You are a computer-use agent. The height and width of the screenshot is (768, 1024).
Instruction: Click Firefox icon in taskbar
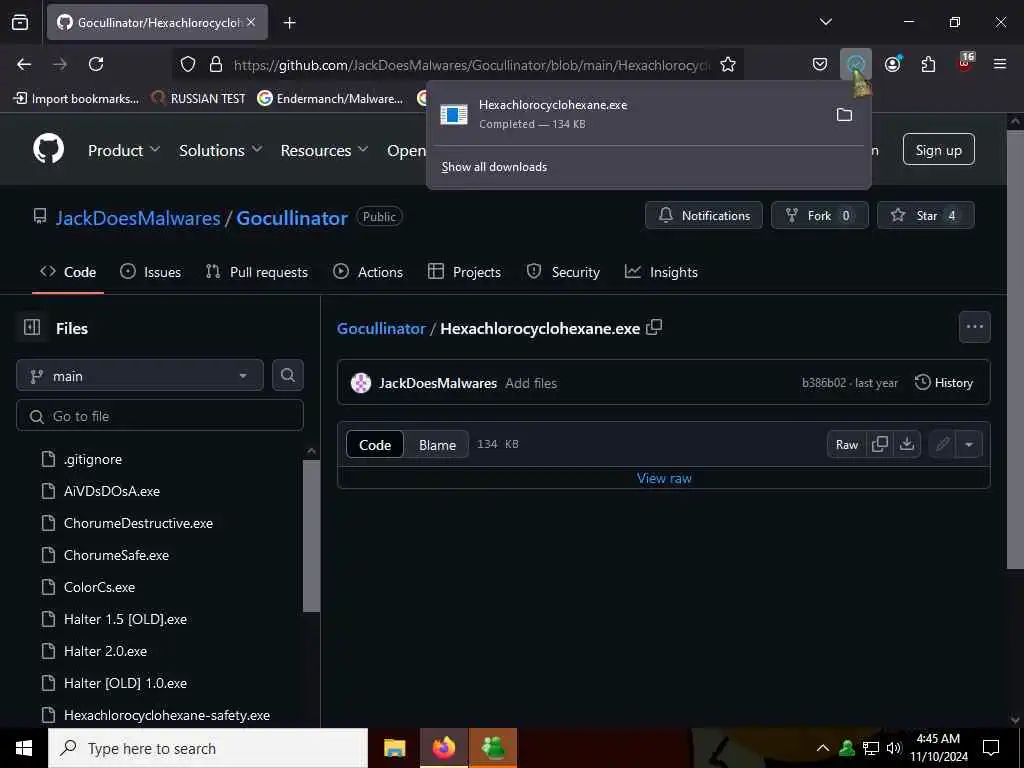click(x=443, y=748)
